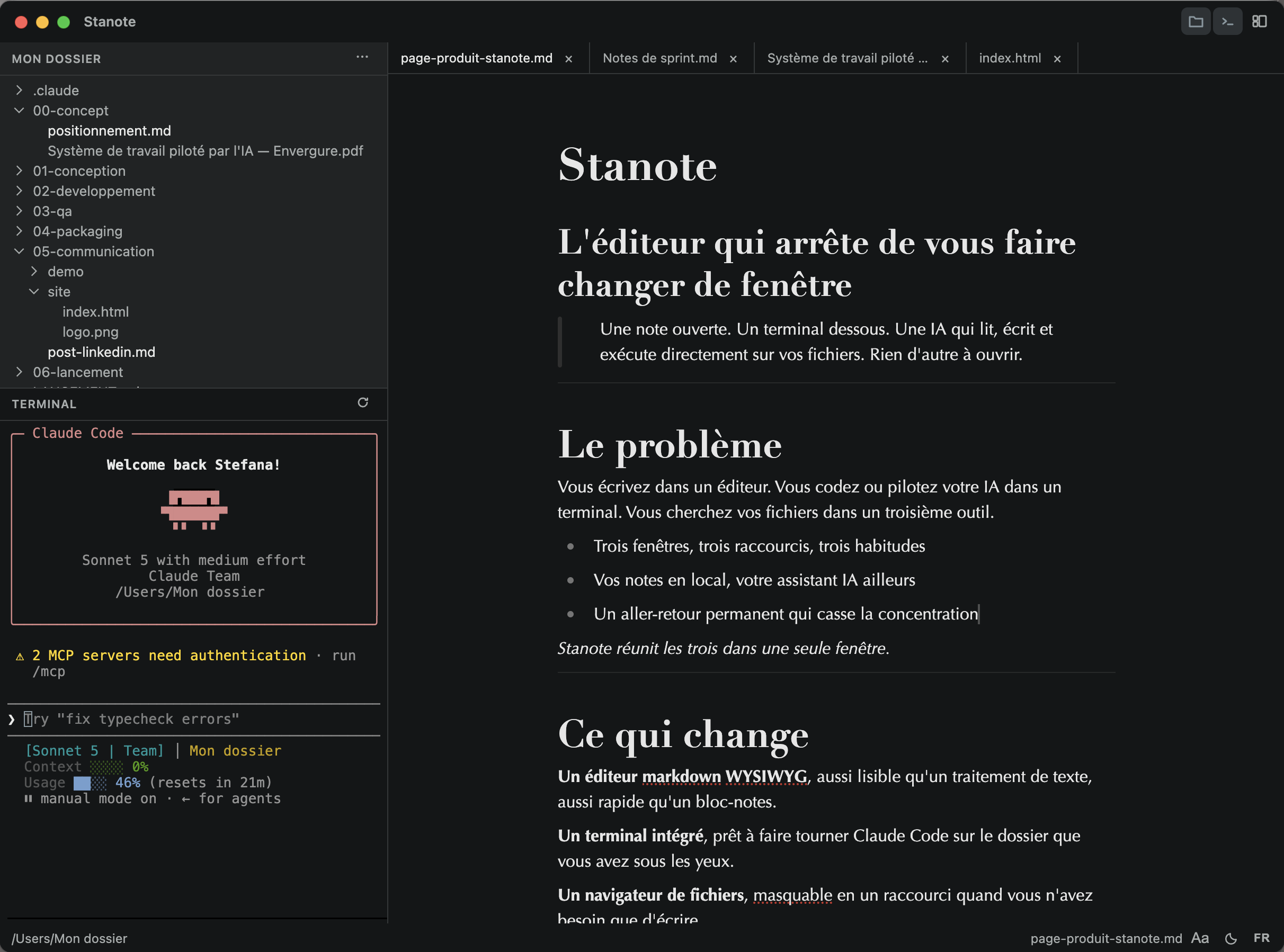Toggle the terminal panel icon
The height and width of the screenshot is (952, 1284).
pos(1227,22)
